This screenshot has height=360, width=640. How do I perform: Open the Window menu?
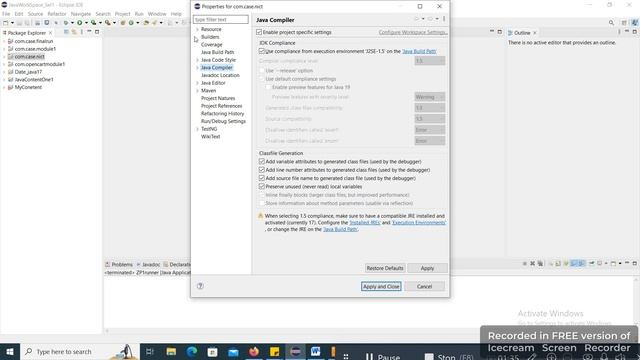(x=157, y=14)
